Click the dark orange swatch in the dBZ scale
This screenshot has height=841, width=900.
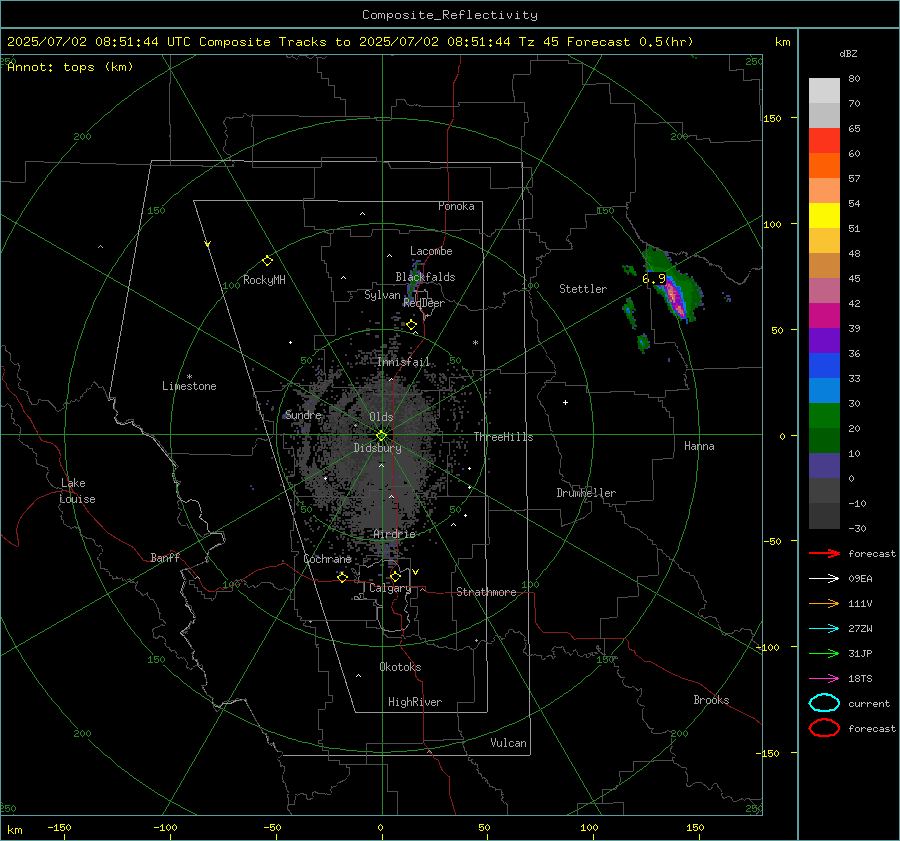click(824, 166)
